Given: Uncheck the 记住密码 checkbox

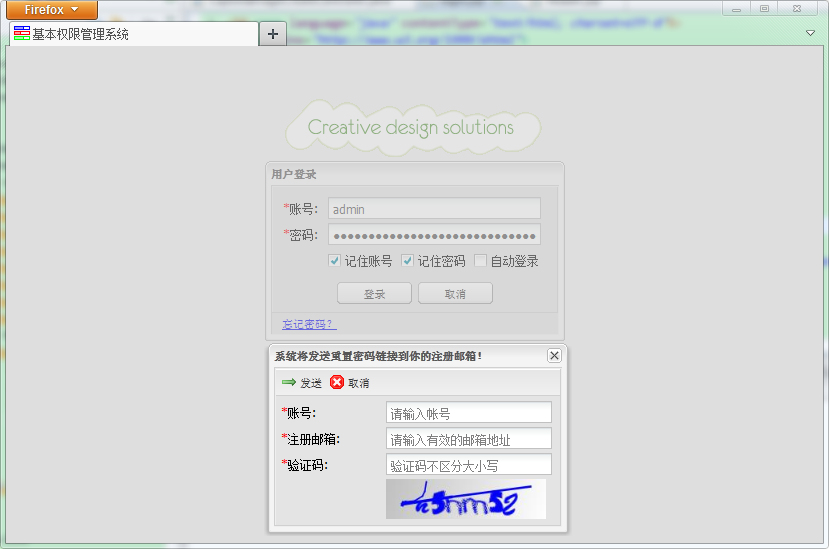Looking at the screenshot, I should 407,260.
